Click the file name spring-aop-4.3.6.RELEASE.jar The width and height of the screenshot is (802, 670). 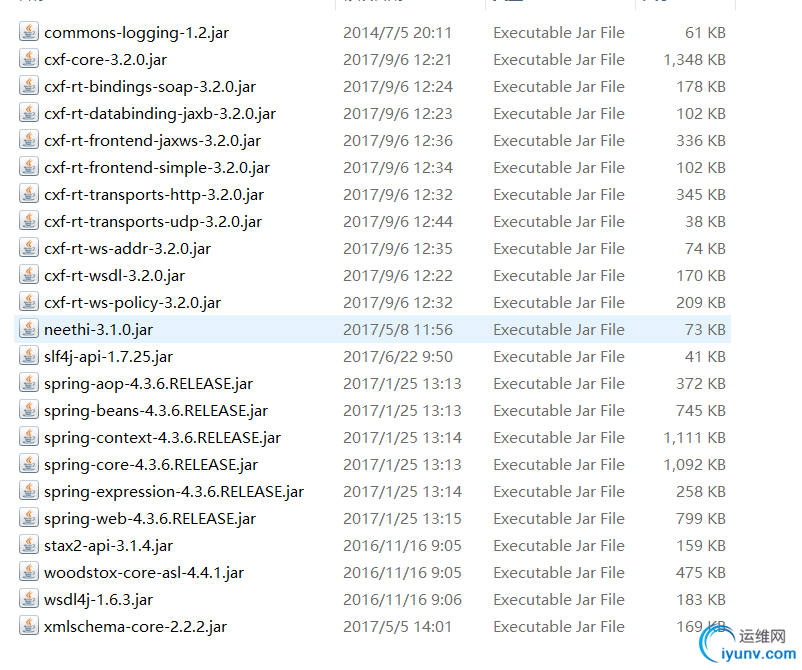click(x=148, y=385)
